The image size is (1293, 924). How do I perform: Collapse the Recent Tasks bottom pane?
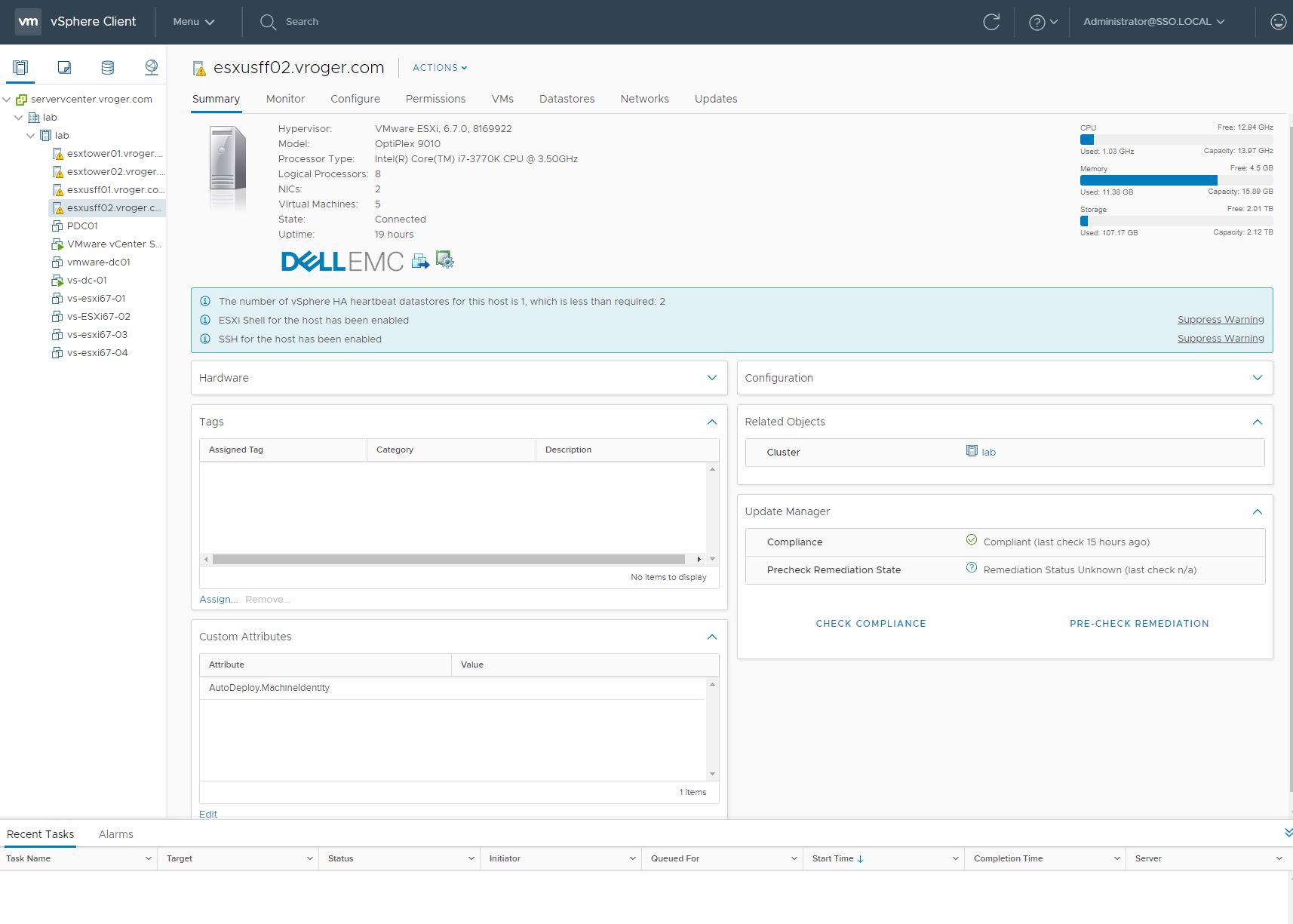[x=1287, y=833]
